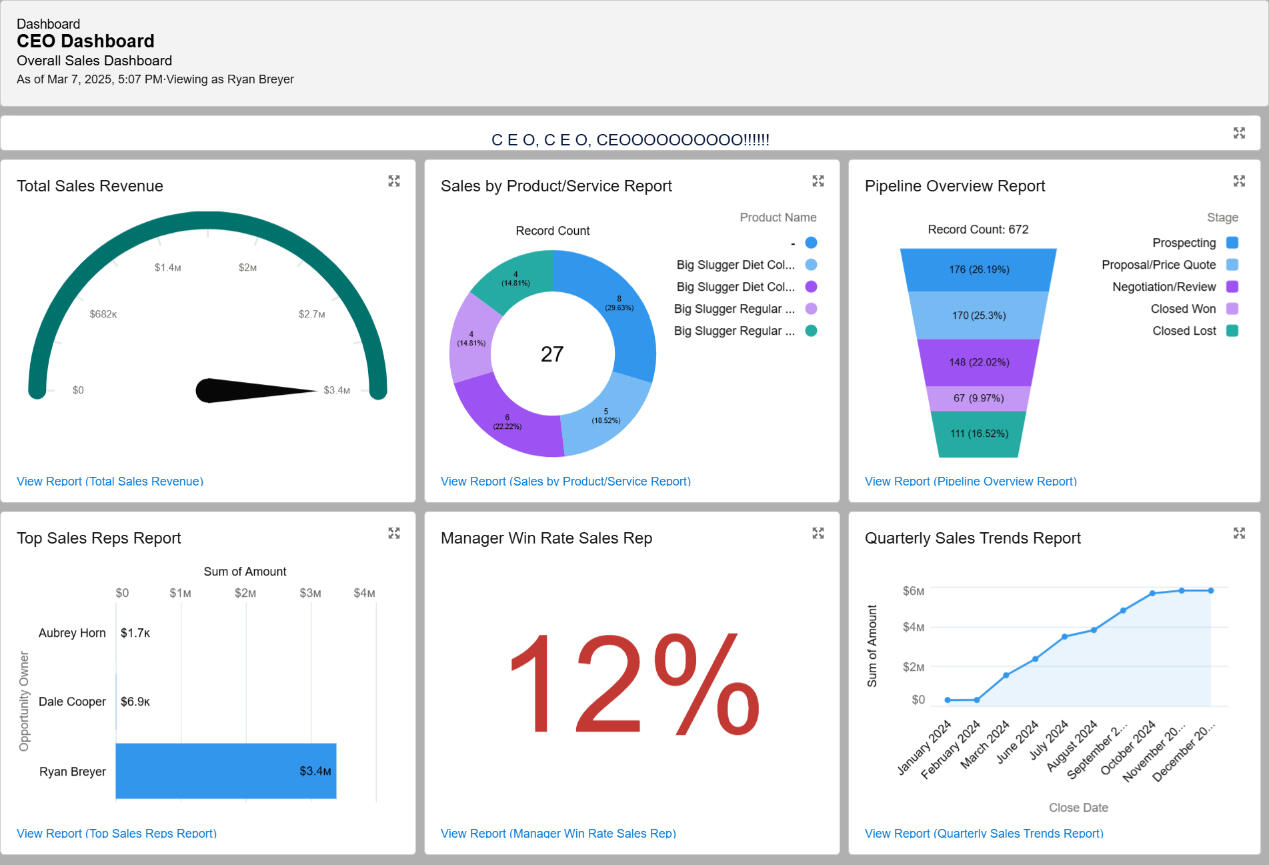Open View Report (Quarterly Sales Trends Report)

click(983, 833)
